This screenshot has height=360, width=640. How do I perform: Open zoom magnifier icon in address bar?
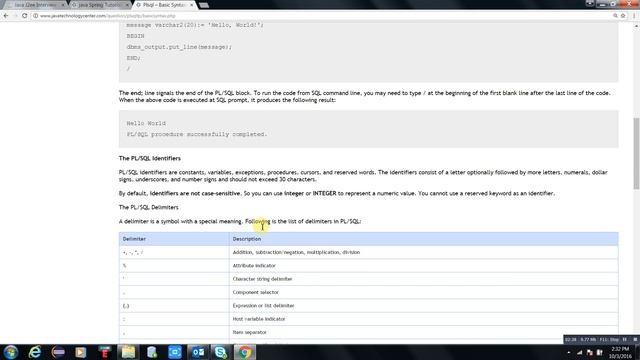(x=615, y=16)
